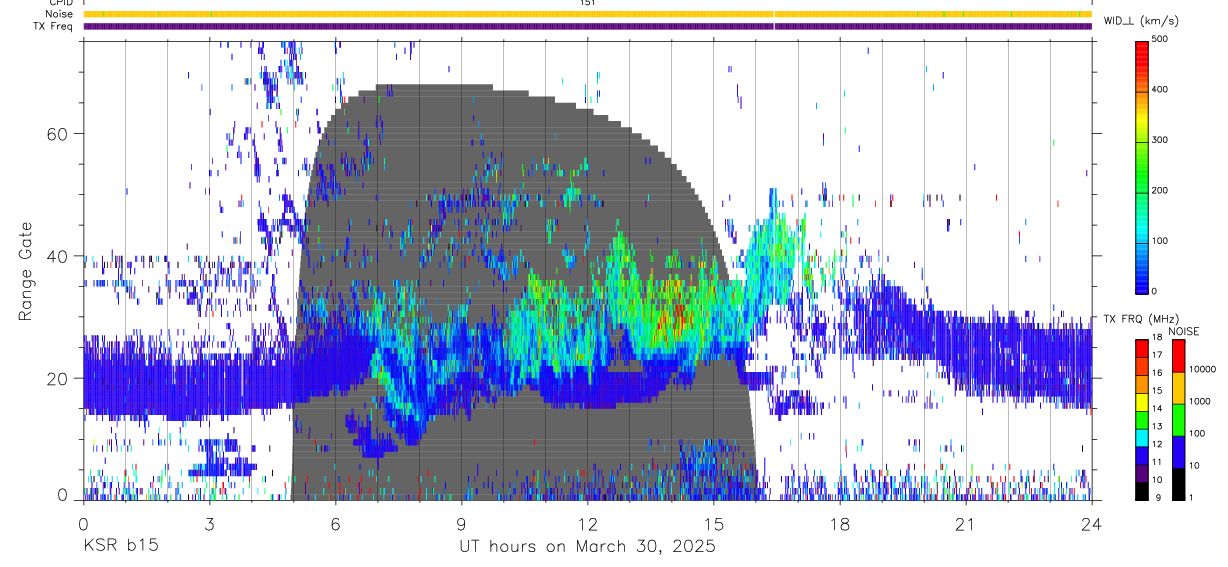Click the 12 tick on UT hours axis
Screen dimensions: 1228x567
point(588,523)
